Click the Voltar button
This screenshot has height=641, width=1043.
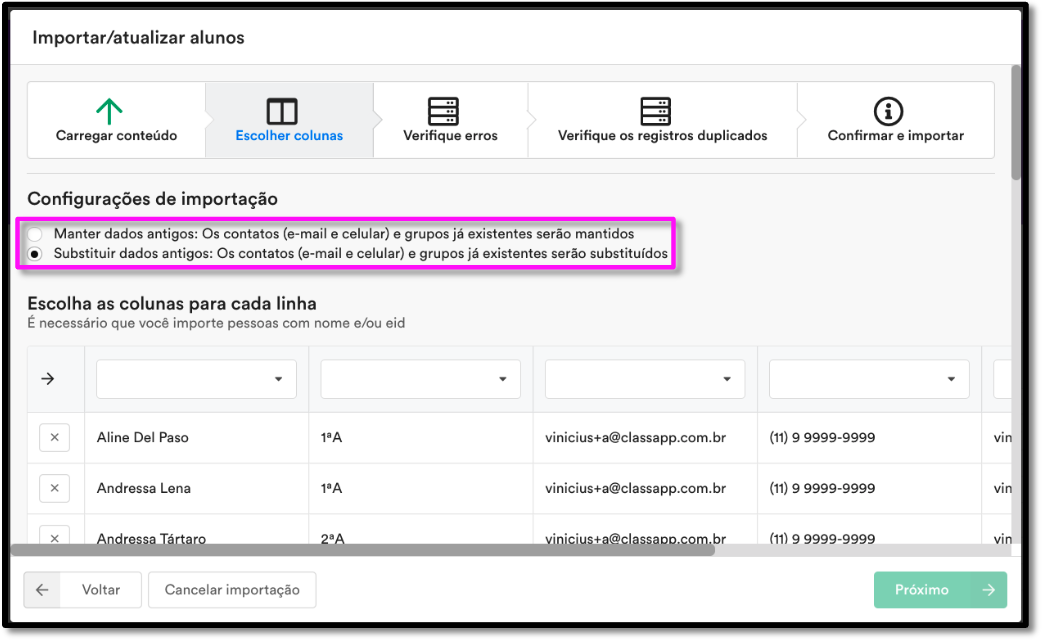(82, 590)
